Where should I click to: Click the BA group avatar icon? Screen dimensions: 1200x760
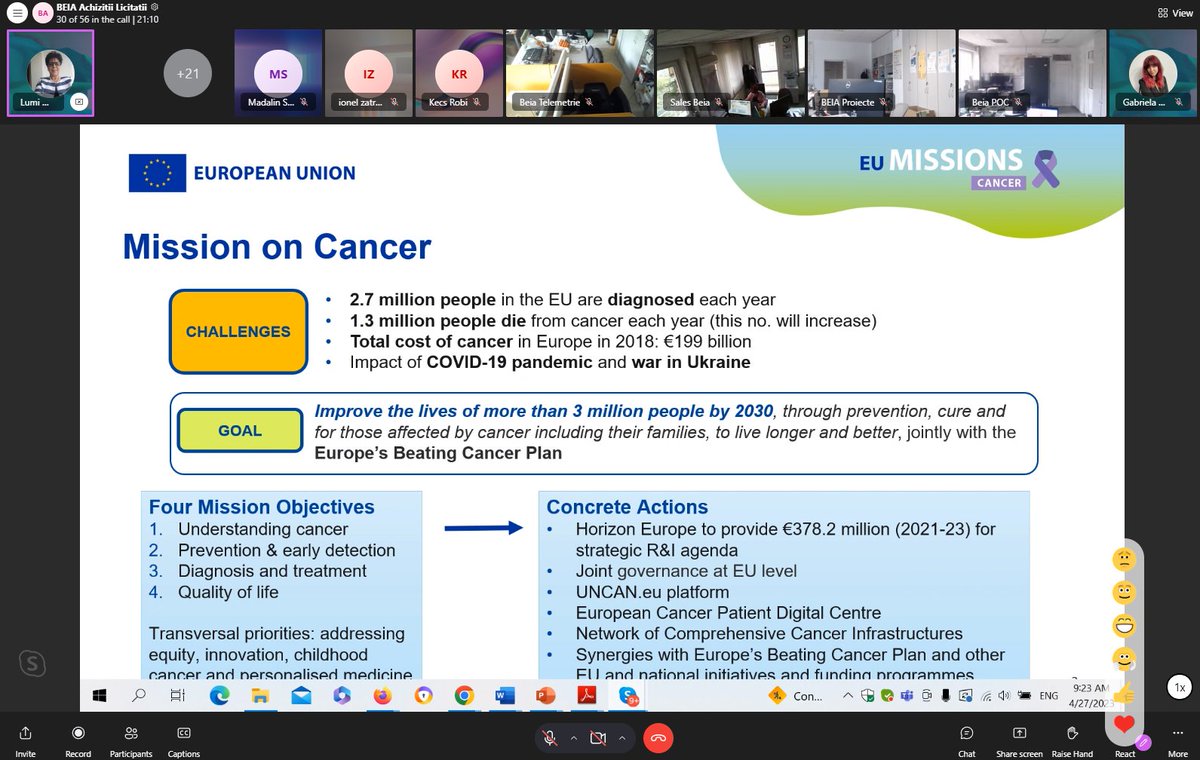coord(43,13)
